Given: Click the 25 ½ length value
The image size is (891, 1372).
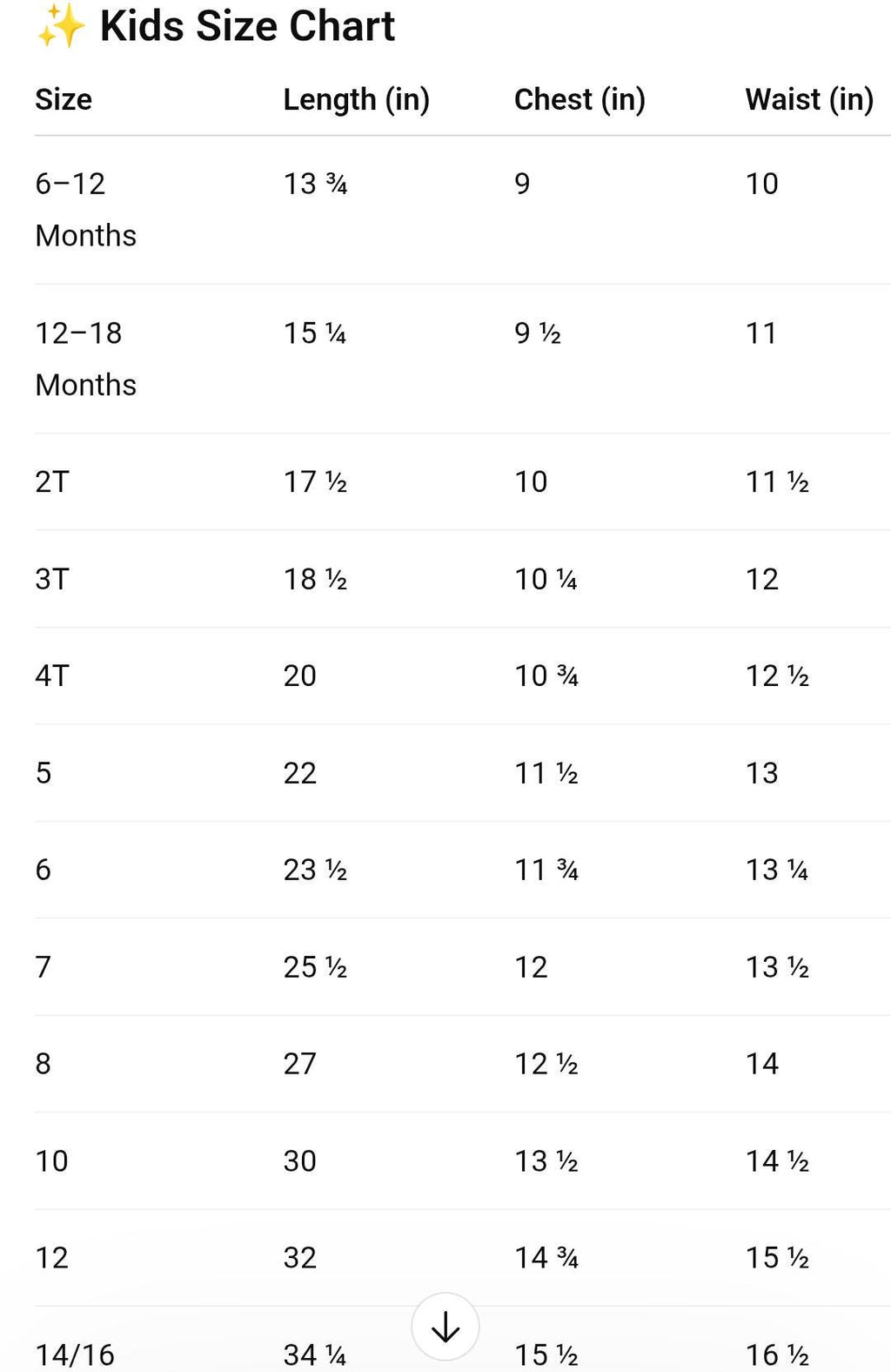Looking at the screenshot, I should (316, 967).
